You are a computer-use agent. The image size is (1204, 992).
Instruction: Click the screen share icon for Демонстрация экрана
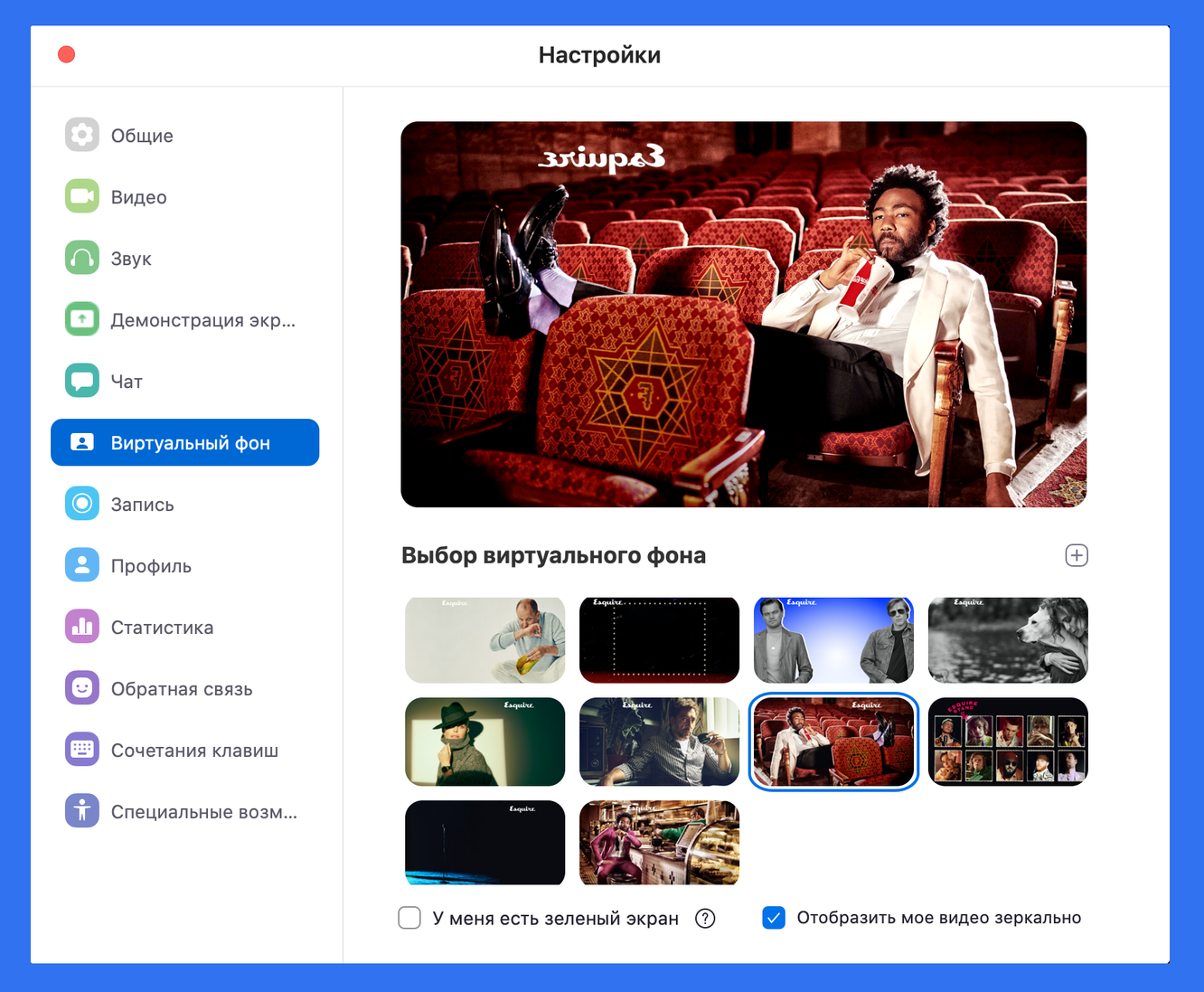(x=82, y=319)
